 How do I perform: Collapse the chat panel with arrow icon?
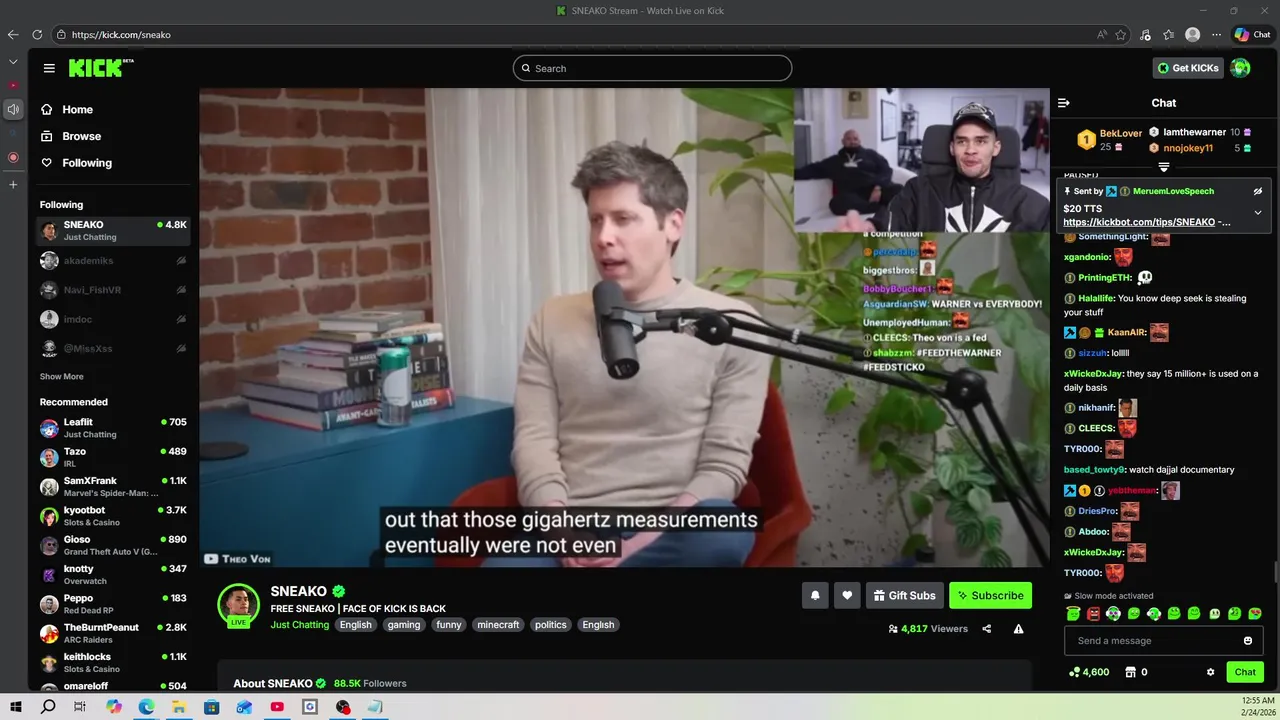point(1064,103)
